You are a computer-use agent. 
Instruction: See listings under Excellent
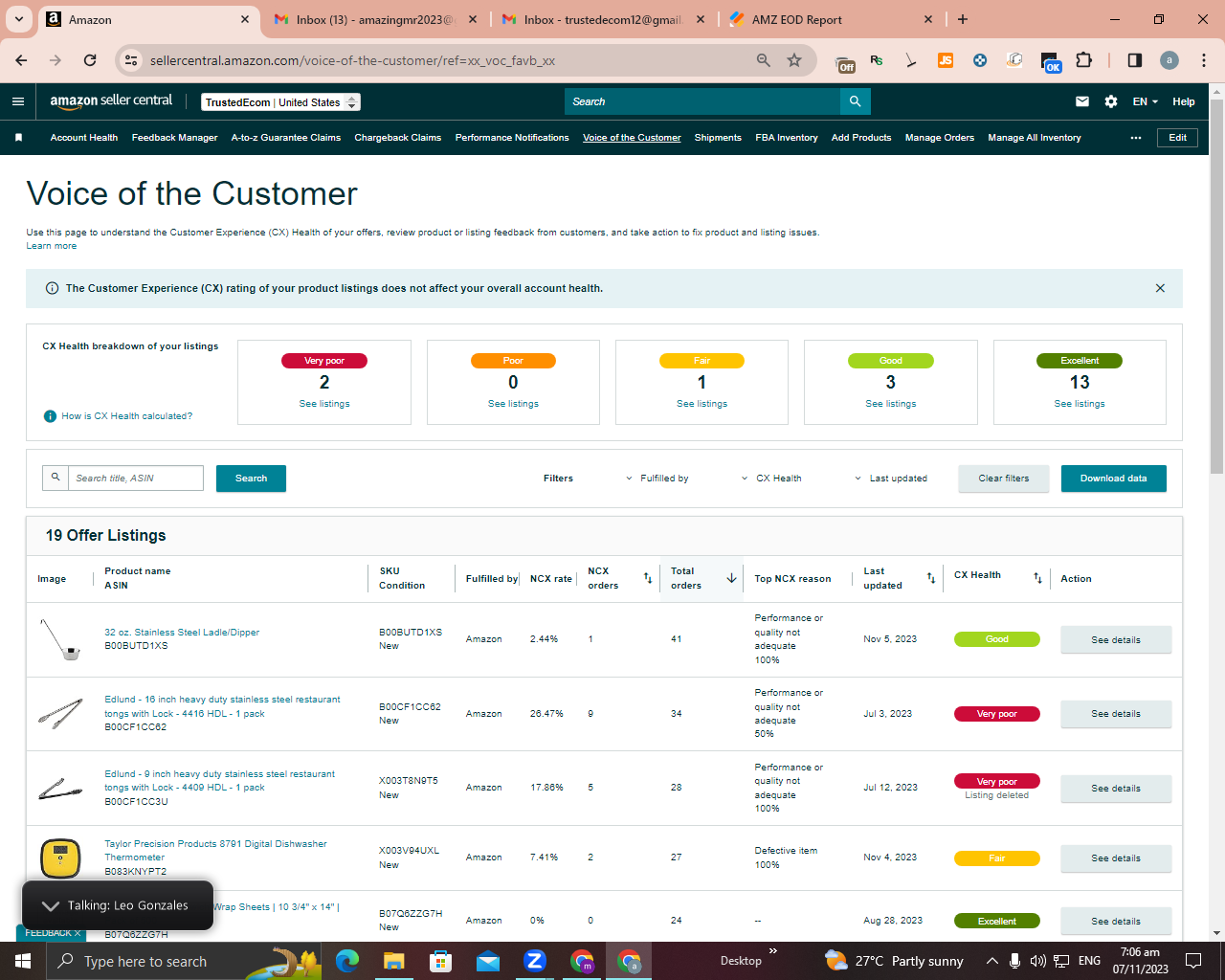(x=1080, y=404)
